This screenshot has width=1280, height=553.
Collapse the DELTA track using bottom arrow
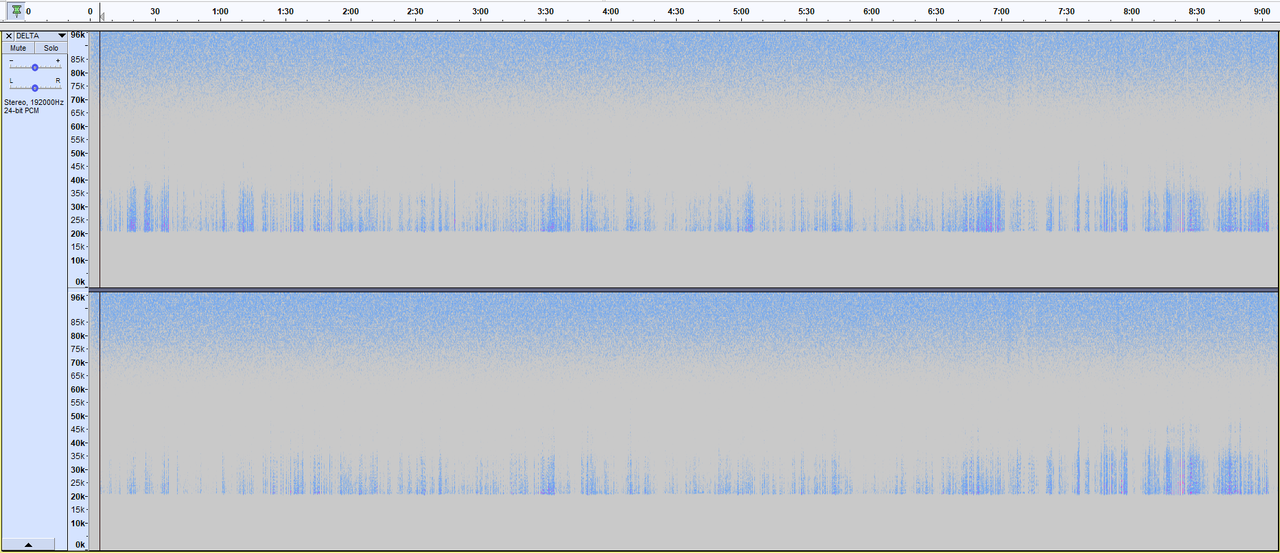click(x=28, y=545)
